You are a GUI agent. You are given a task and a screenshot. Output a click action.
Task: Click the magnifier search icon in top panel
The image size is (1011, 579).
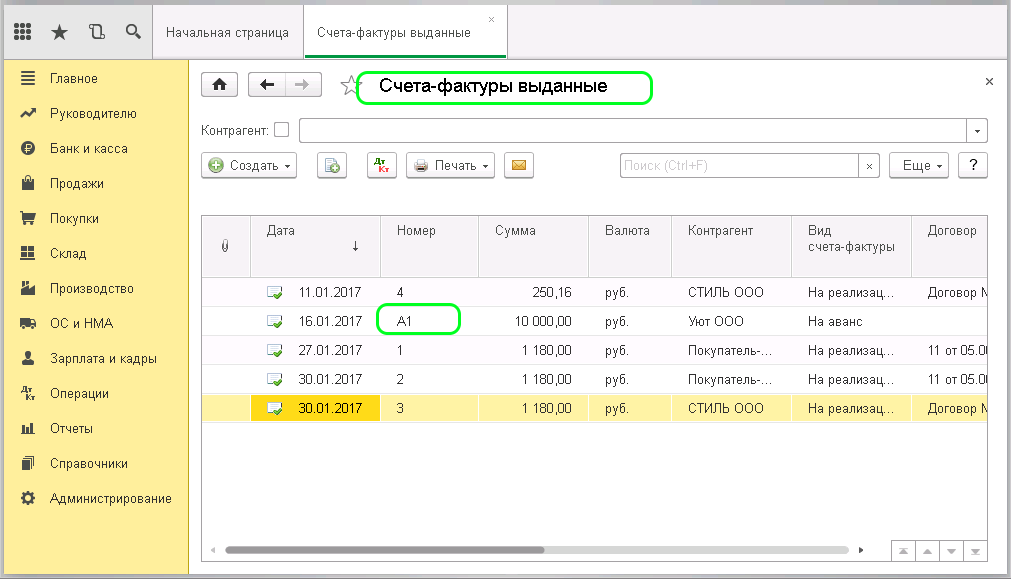(132, 32)
